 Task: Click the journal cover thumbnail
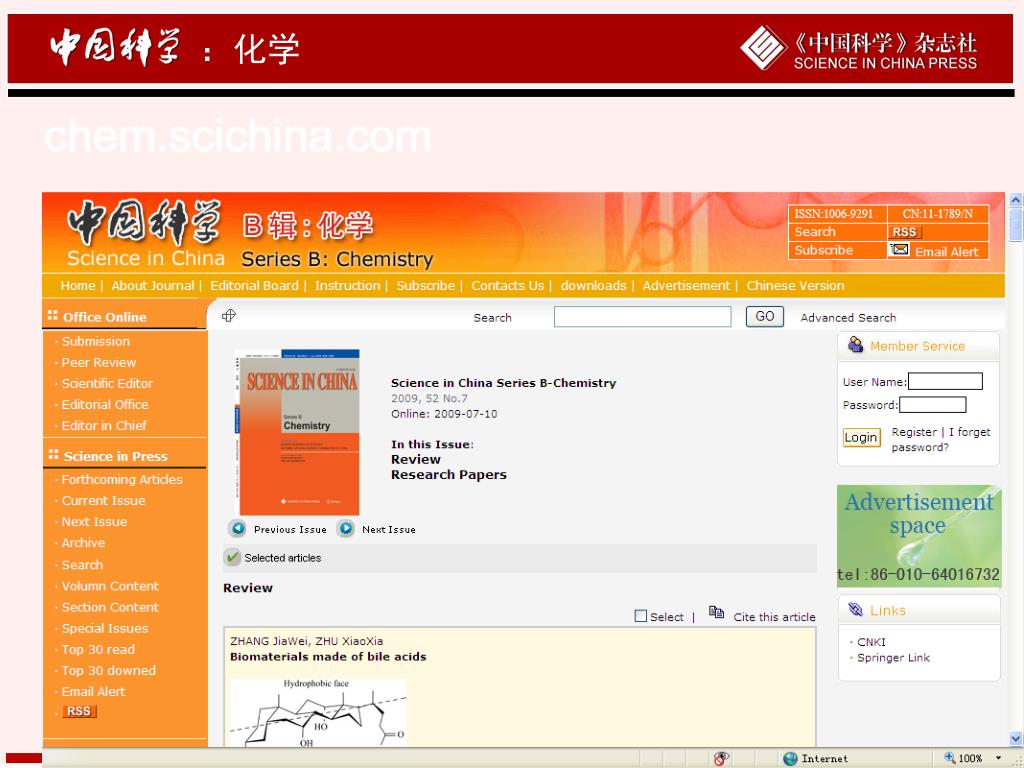(297, 432)
